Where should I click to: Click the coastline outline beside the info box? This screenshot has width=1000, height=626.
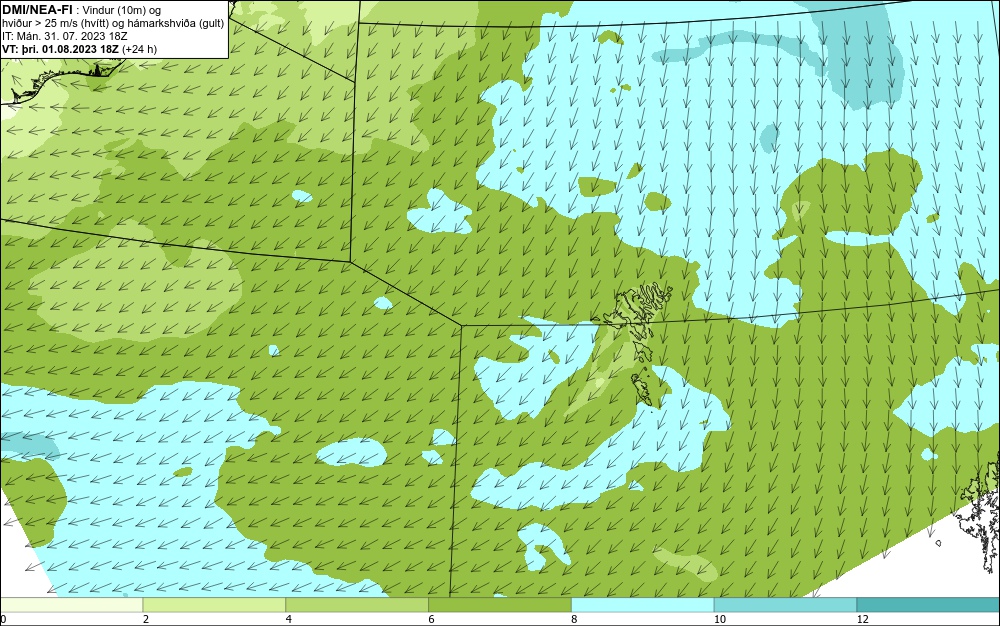click(x=61, y=80)
